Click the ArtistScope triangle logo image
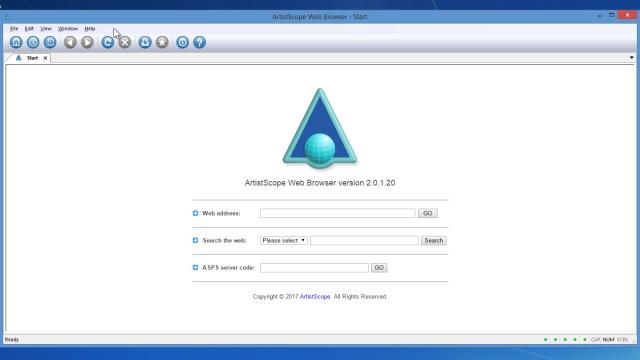The width and height of the screenshot is (640, 360). [x=320, y=128]
